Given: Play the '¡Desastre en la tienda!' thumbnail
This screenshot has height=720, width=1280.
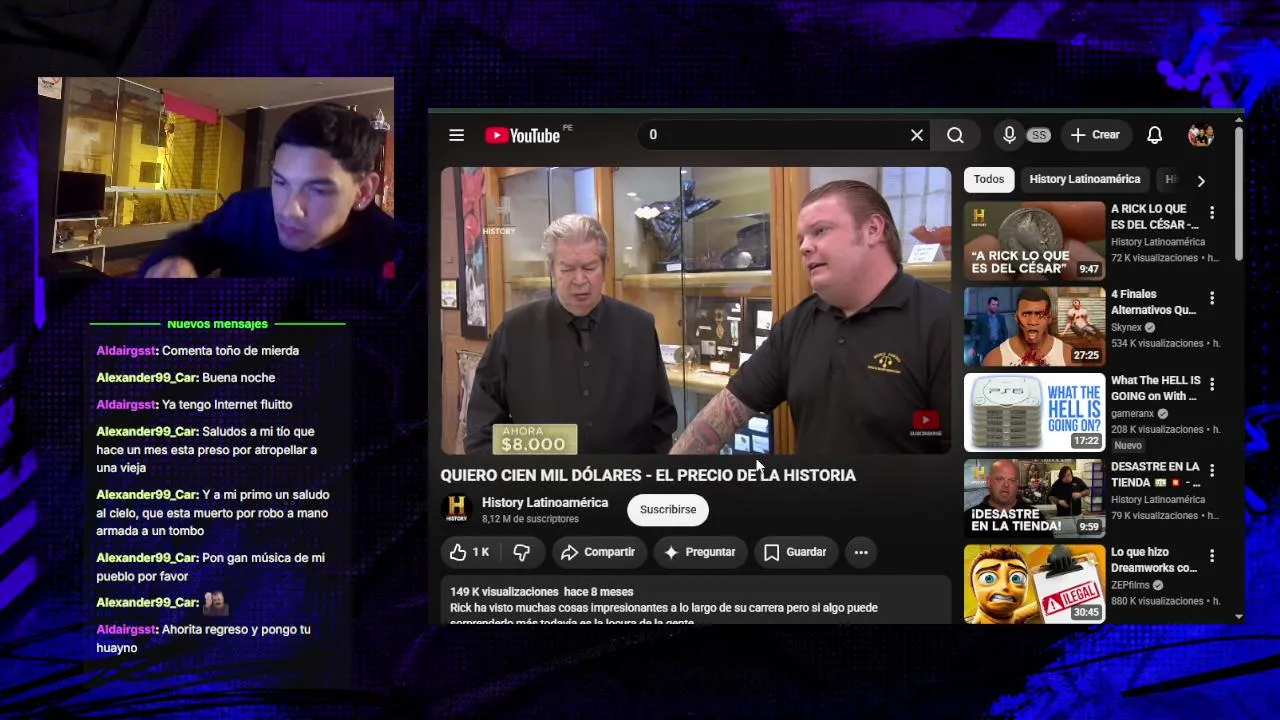Looking at the screenshot, I should [1034, 499].
